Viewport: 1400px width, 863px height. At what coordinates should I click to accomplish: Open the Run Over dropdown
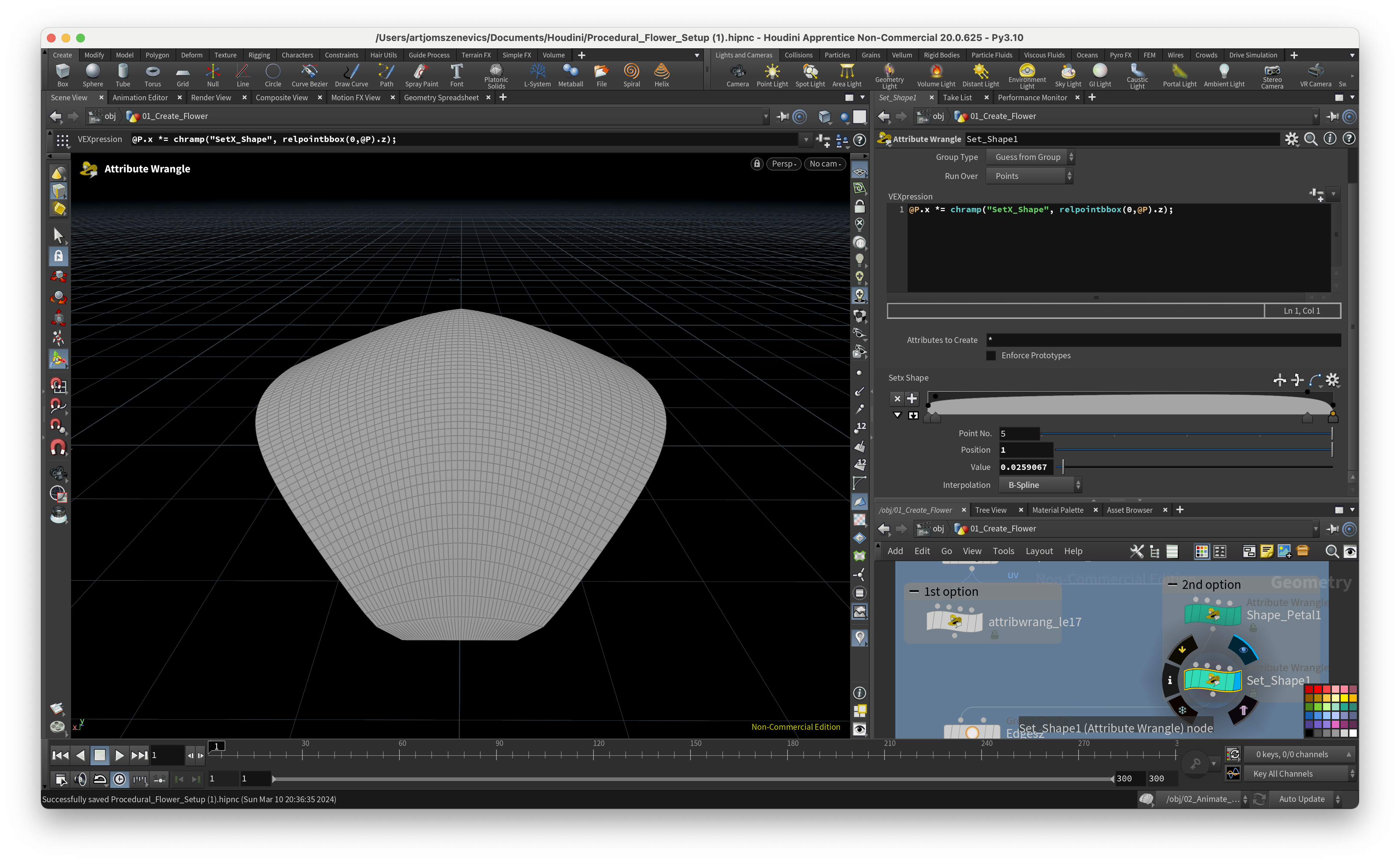tap(1029, 176)
